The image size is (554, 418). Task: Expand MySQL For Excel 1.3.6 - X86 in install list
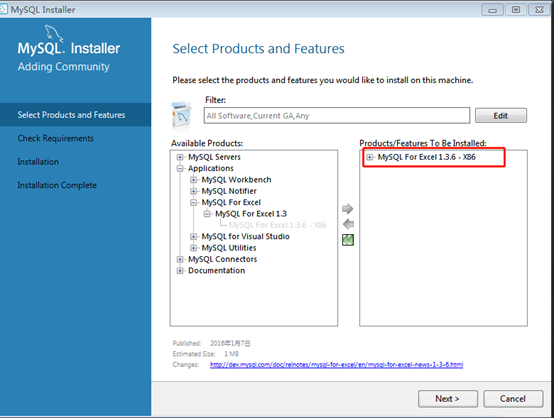pos(370,157)
